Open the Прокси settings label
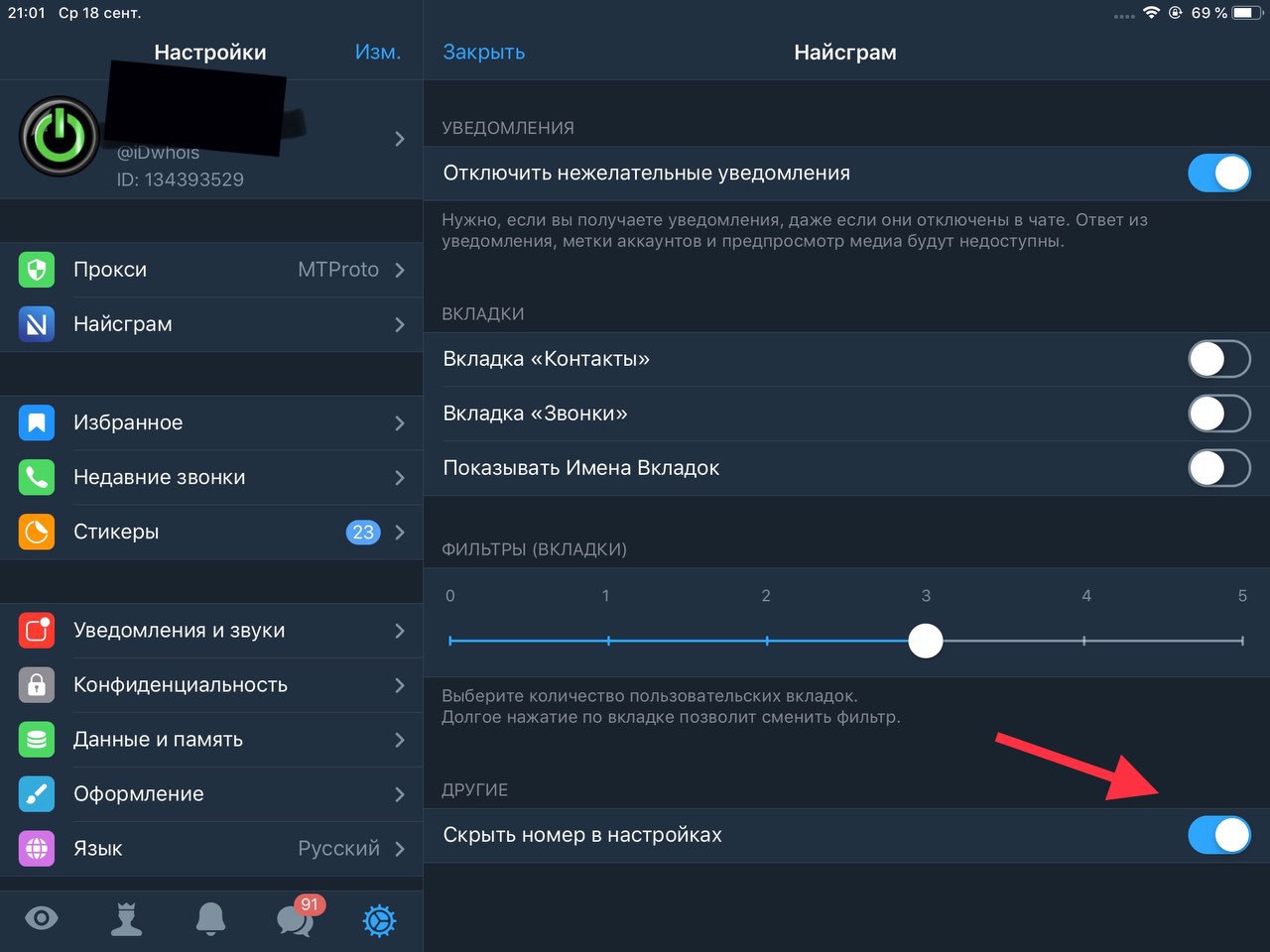 point(110,270)
